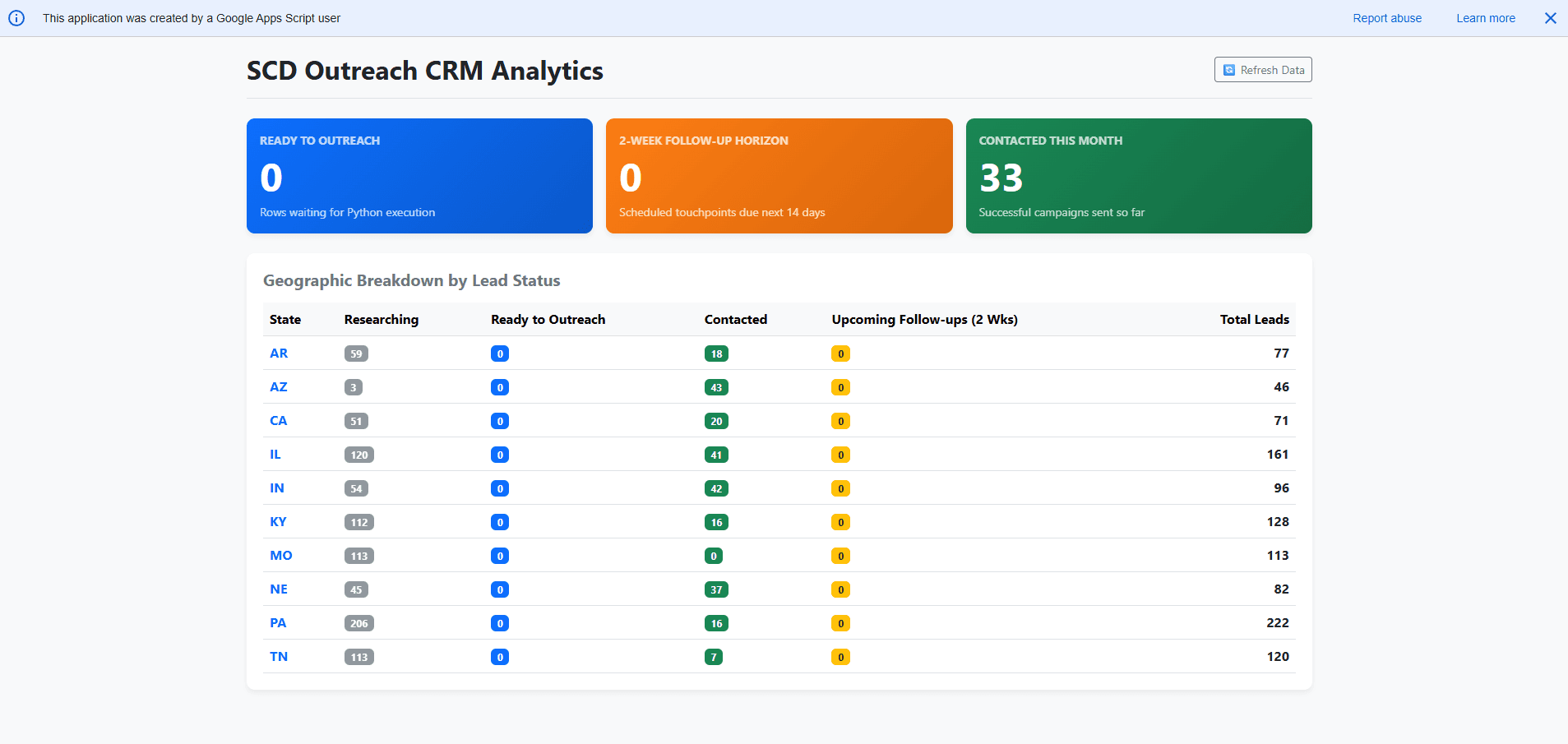Click the yellow follow-ups badge in IL row
The width and height of the screenshot is (1568, 744).
click(x=840, y=455)
